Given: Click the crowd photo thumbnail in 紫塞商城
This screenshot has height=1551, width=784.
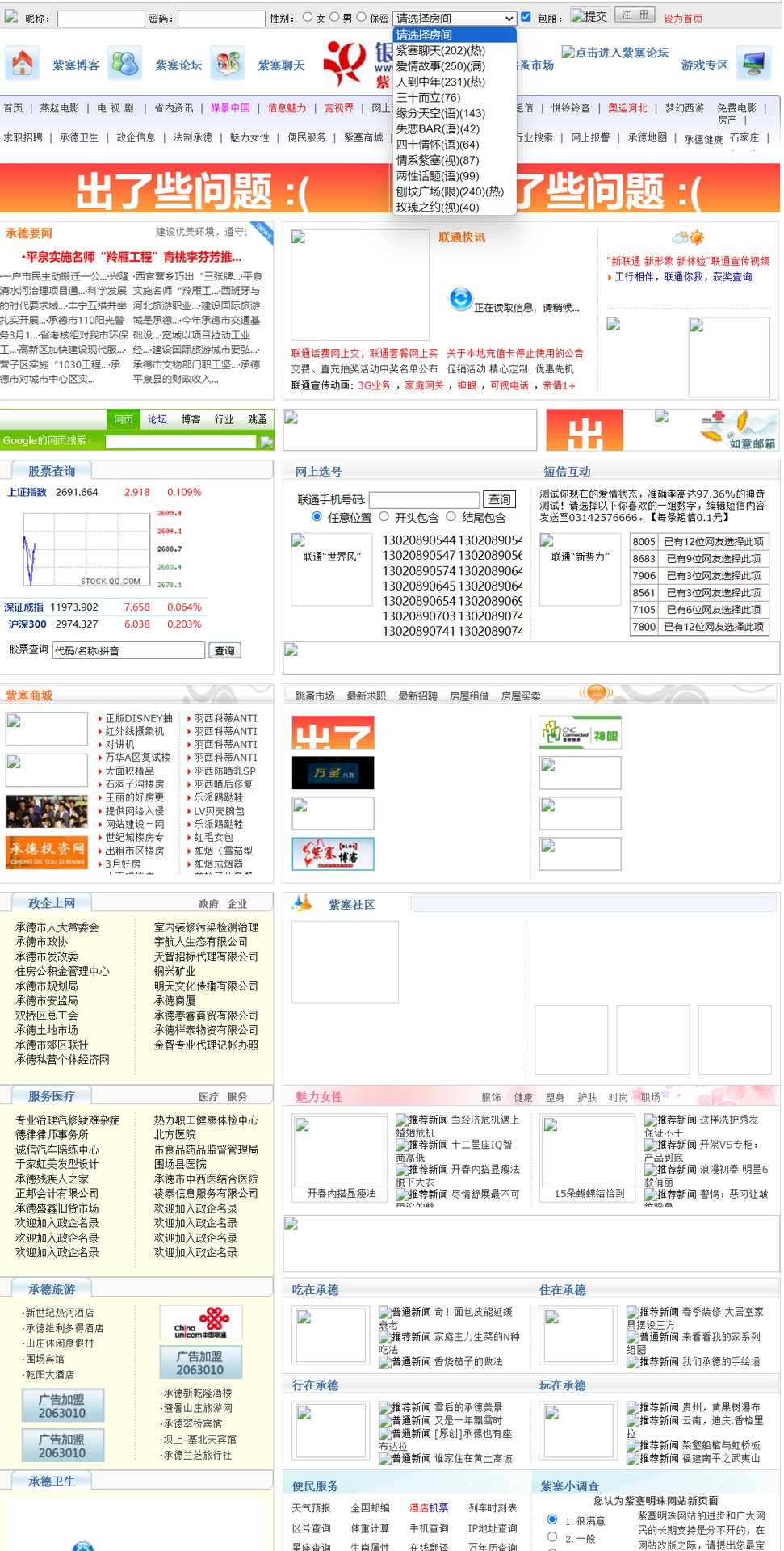Looking at the screenshot, I should (47, 811).
